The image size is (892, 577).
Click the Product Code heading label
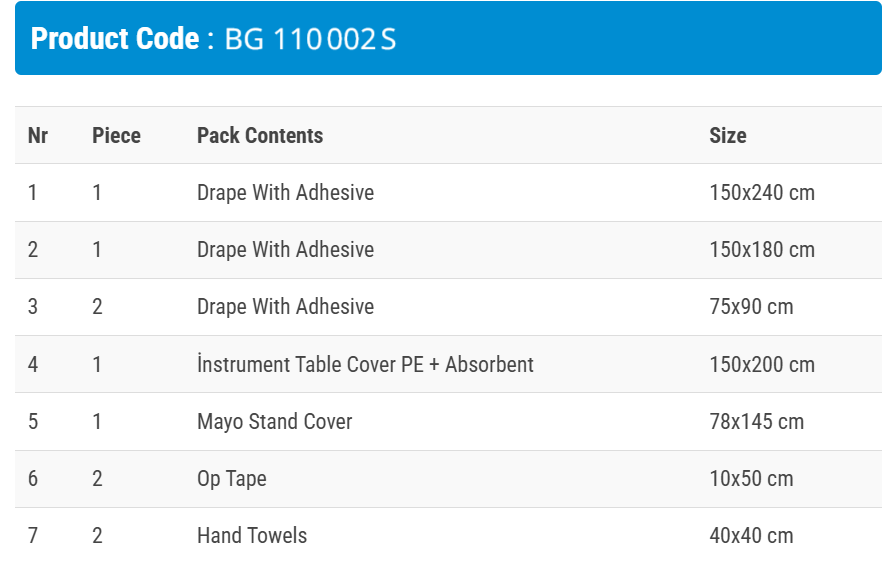pos(115,39)
